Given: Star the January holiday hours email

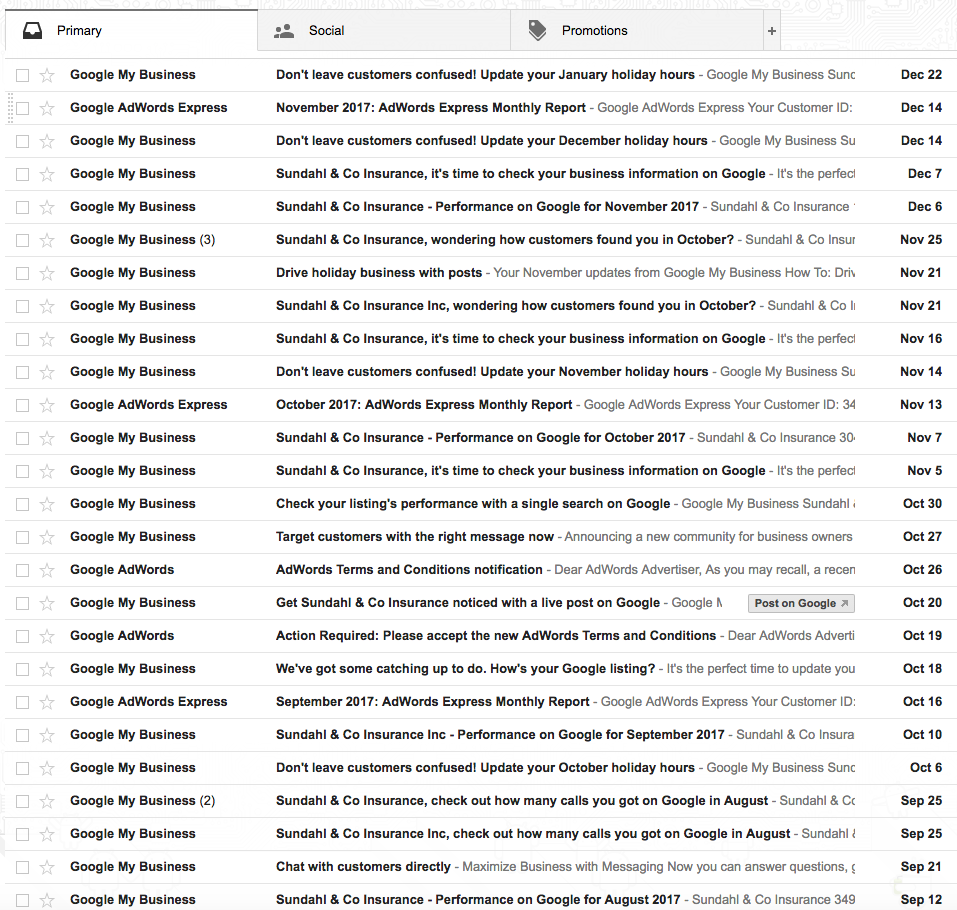Looking at the screenshot, I should 47,75.
